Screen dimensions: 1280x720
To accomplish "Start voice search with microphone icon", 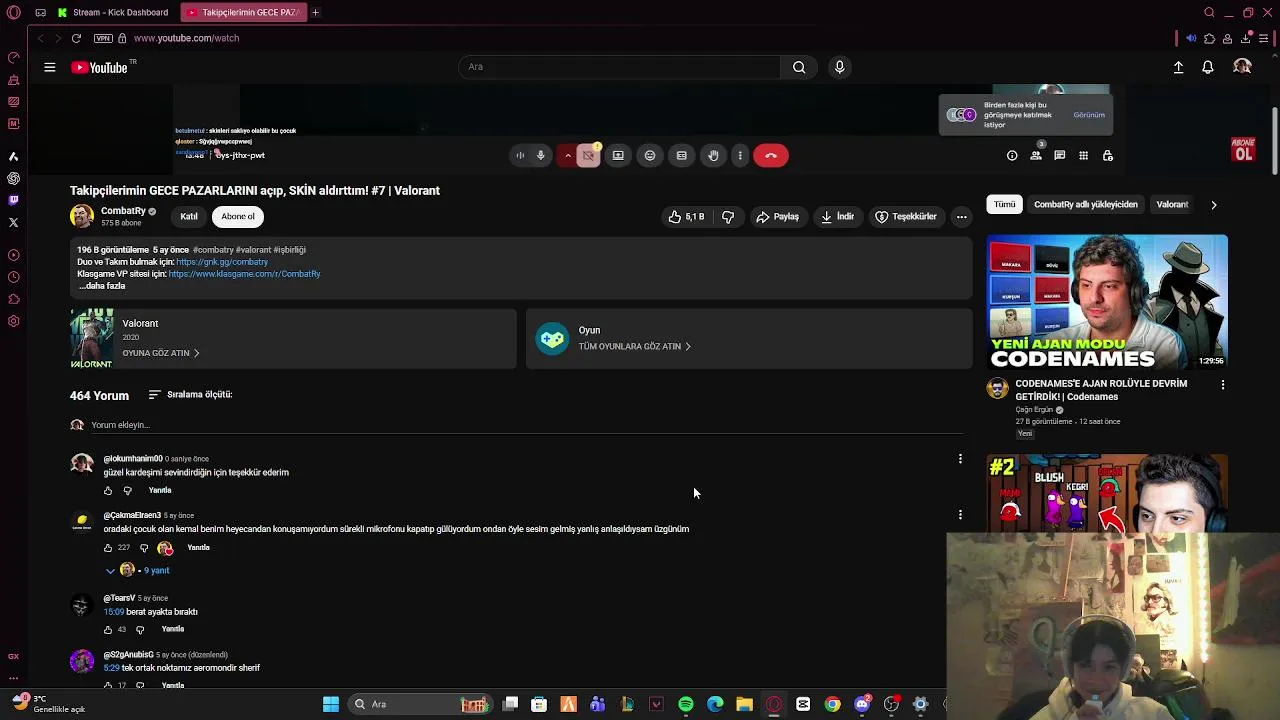I will click(839, 67).
